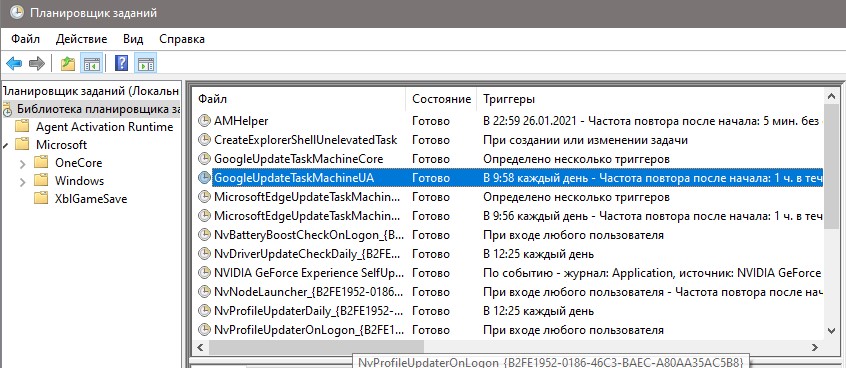Select the NvProfileUpdaterDaily task name
Image resolution: width=846 pixels, height=368 pixels.
pyautogui.click(x=308, y=311)
